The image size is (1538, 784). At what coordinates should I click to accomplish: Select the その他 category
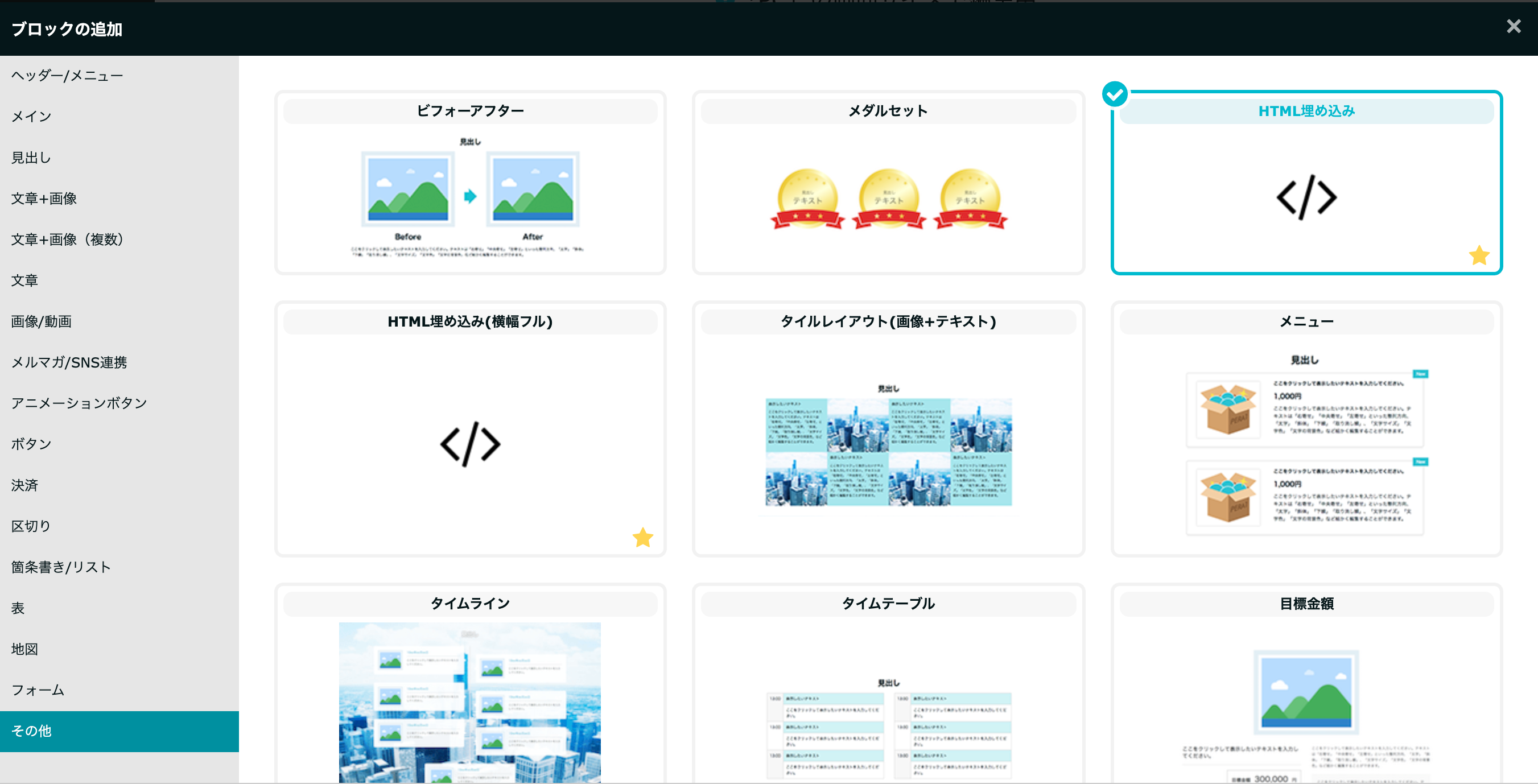click(x=119, y=732)
